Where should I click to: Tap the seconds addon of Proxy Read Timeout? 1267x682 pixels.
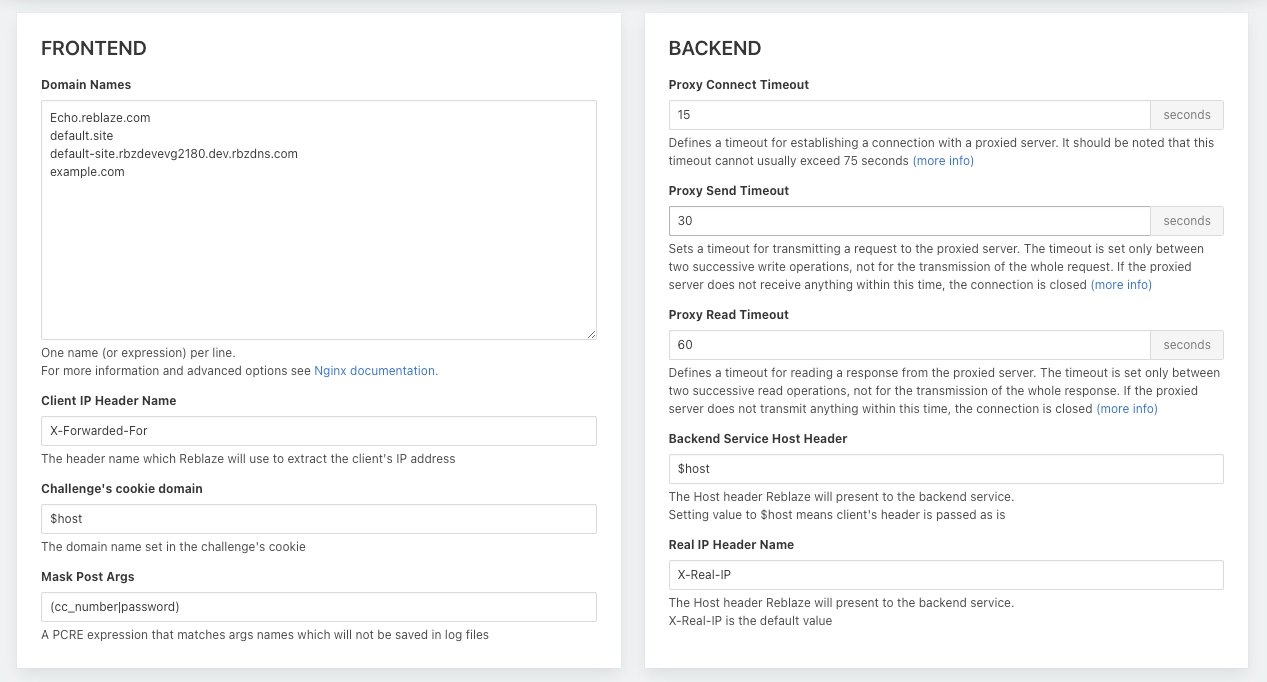coord(1187,345)
